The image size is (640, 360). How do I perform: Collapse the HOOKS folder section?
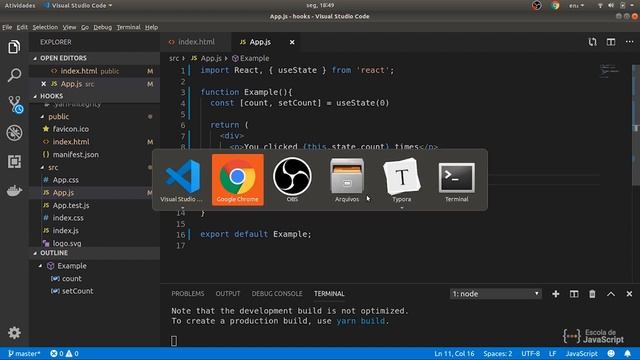click(35, 96)
